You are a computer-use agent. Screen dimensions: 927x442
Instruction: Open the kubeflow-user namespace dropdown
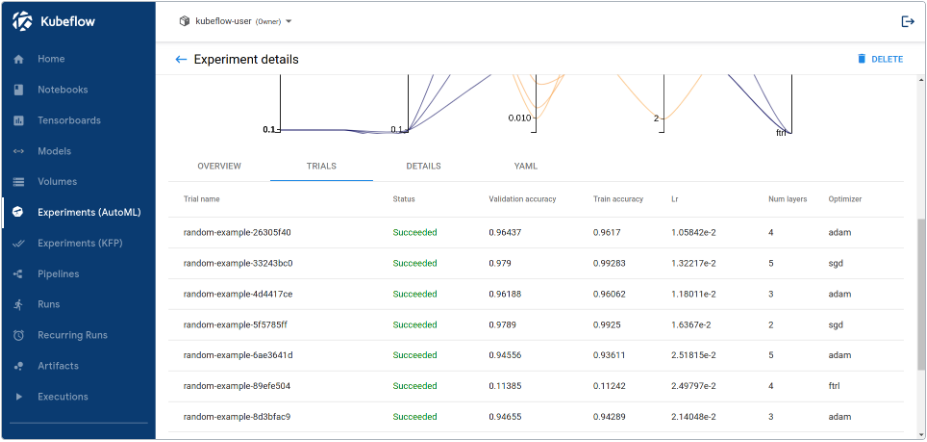click(235, 21)
